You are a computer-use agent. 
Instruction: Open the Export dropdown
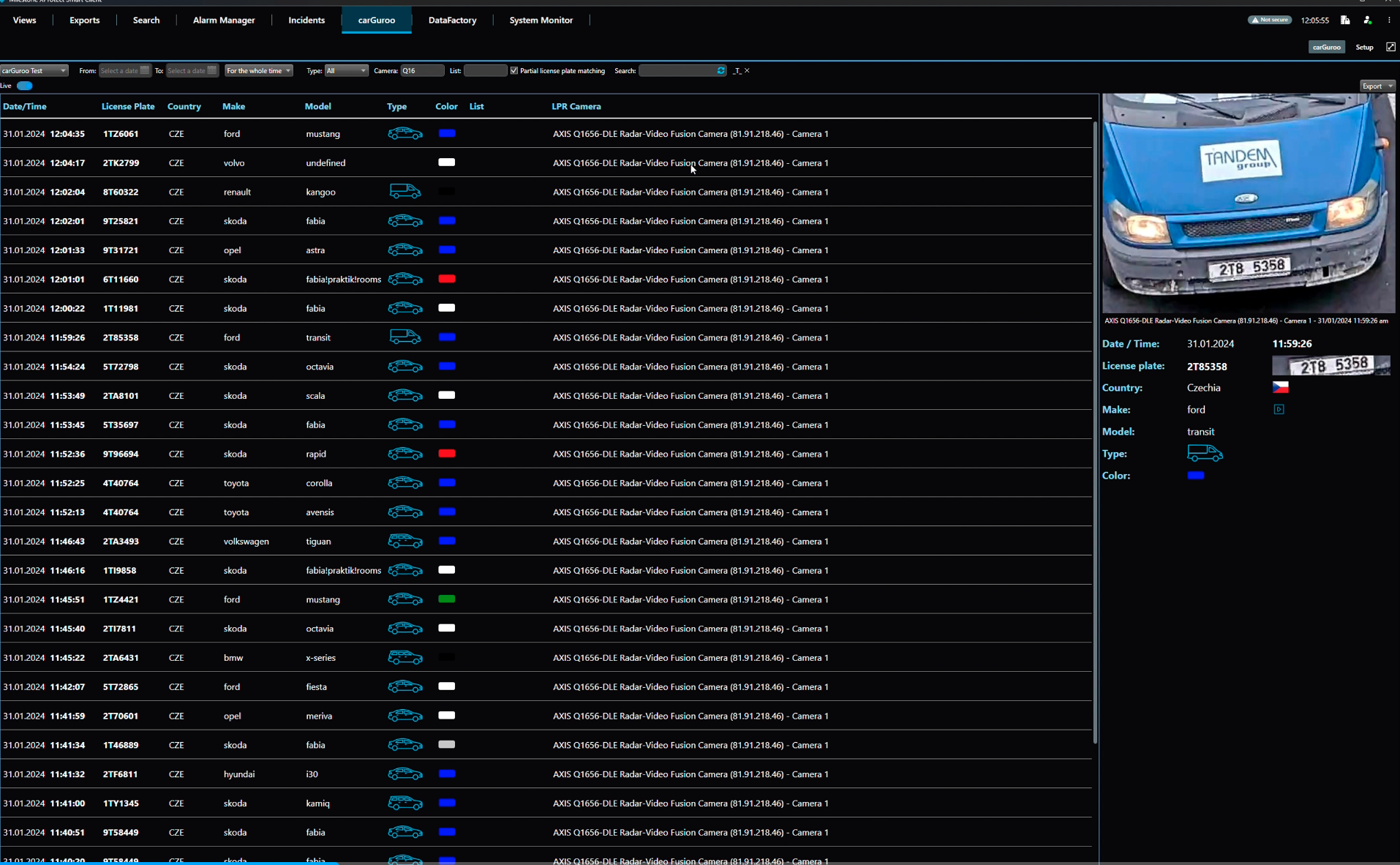click(x=1377, y=86)
